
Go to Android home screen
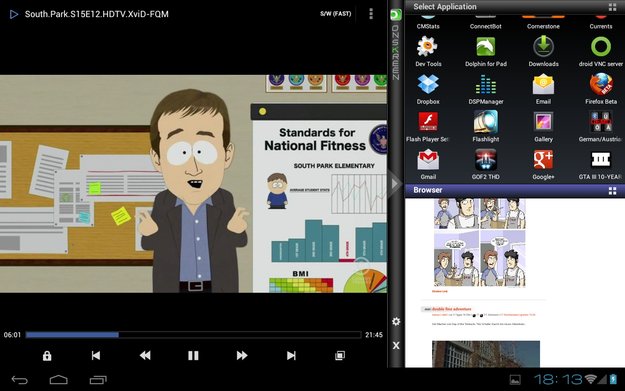pyautogui.click(x=59, y=380)
